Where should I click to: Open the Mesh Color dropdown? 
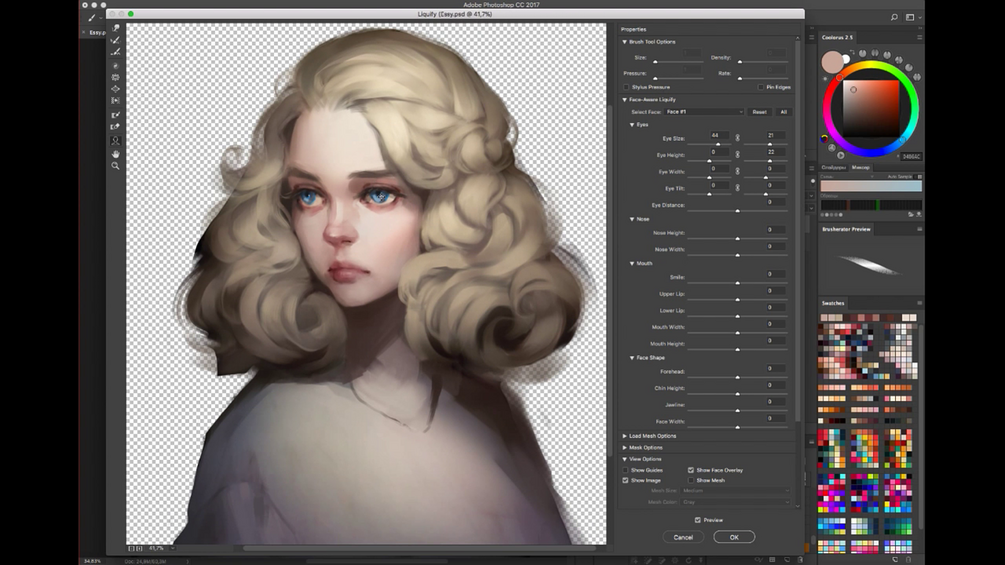coord(735,502)
